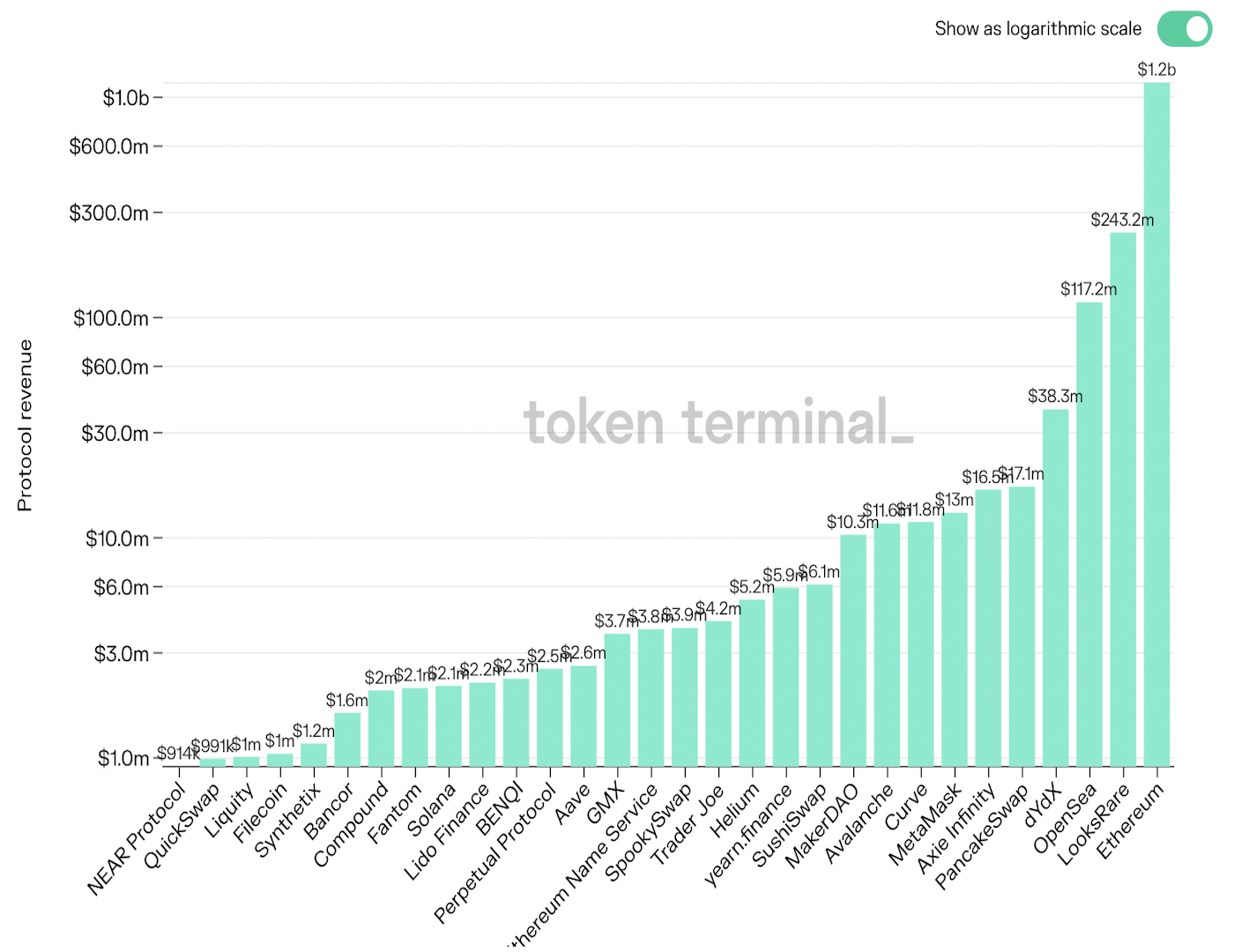Click the dYdX revenue bar

[1055, 587]
